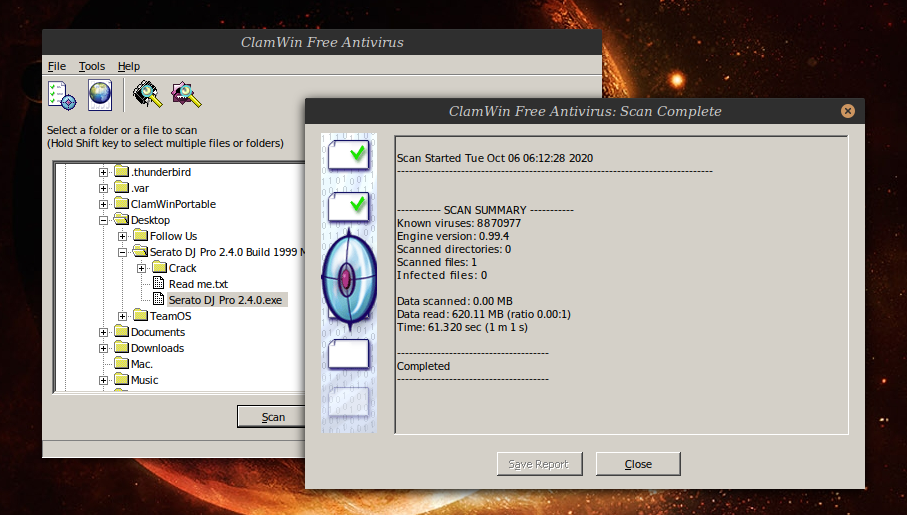
Task: Click the 'Data read: 620.11 MB' line
Action: point(484,314)
